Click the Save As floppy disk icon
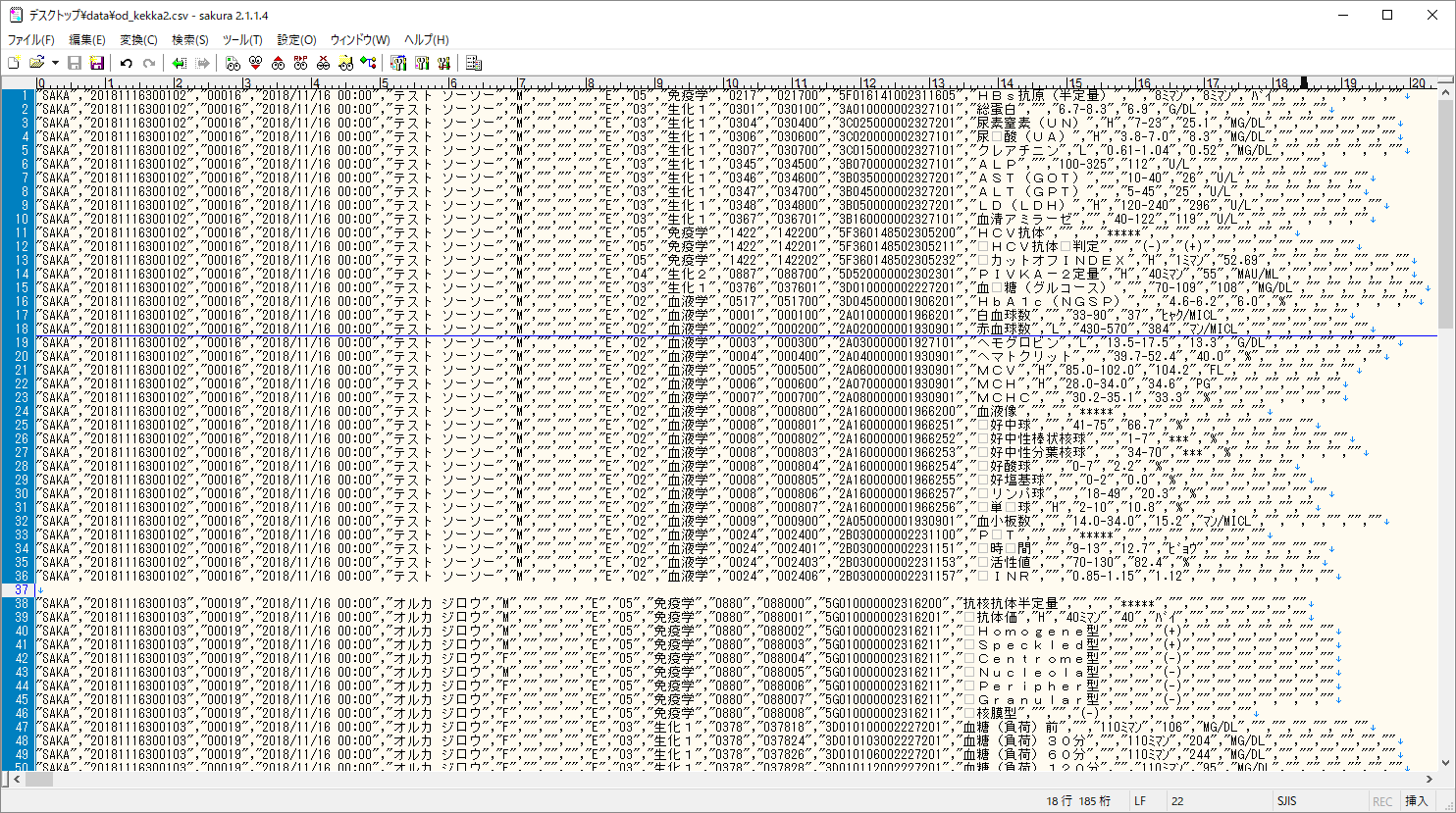 click(97, 63)
